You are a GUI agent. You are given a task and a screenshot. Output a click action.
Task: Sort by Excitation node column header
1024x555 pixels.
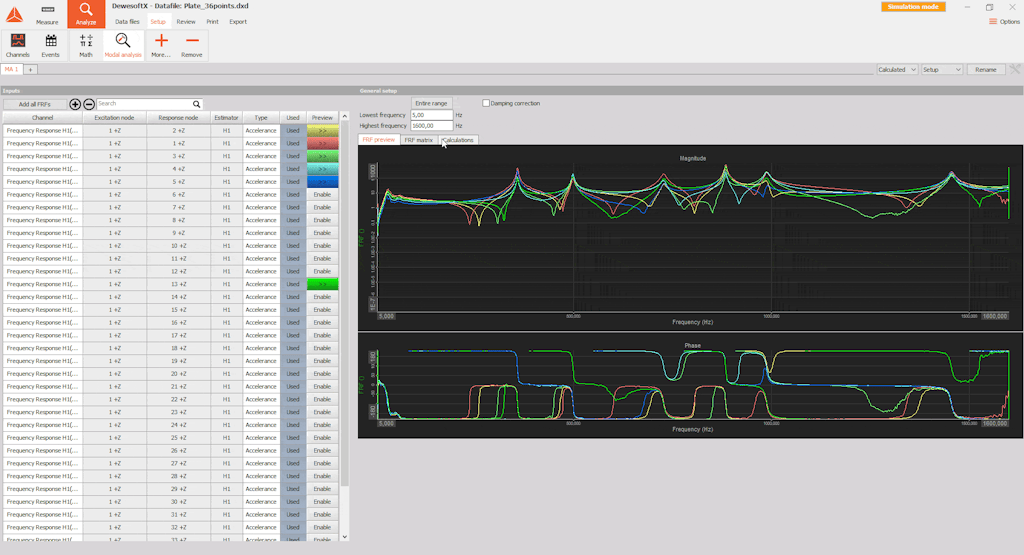point(114,118)
